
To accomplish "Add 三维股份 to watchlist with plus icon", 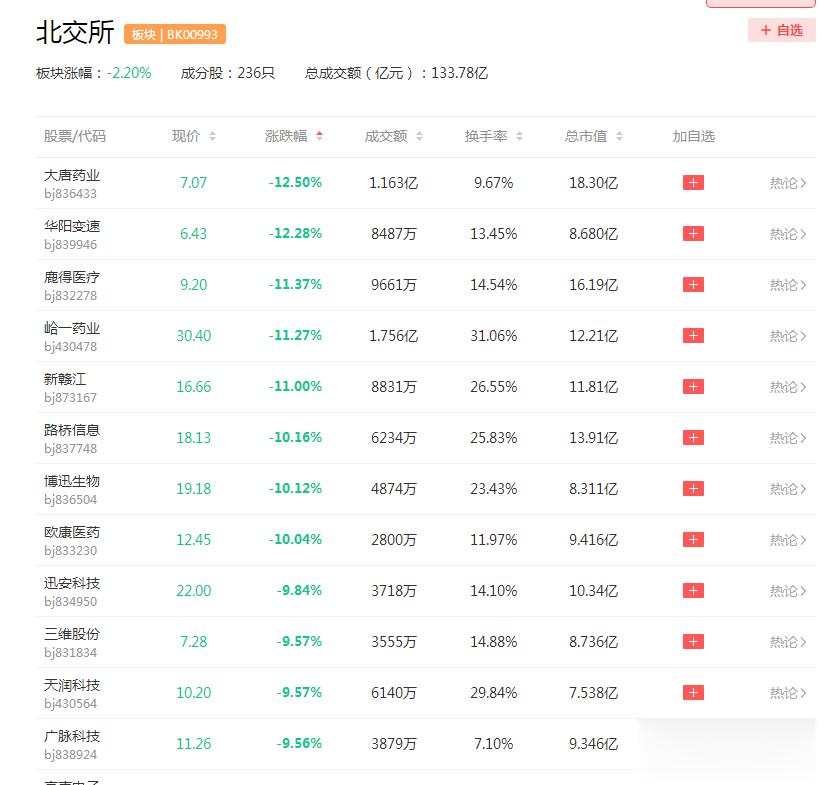I will (693, 642).
